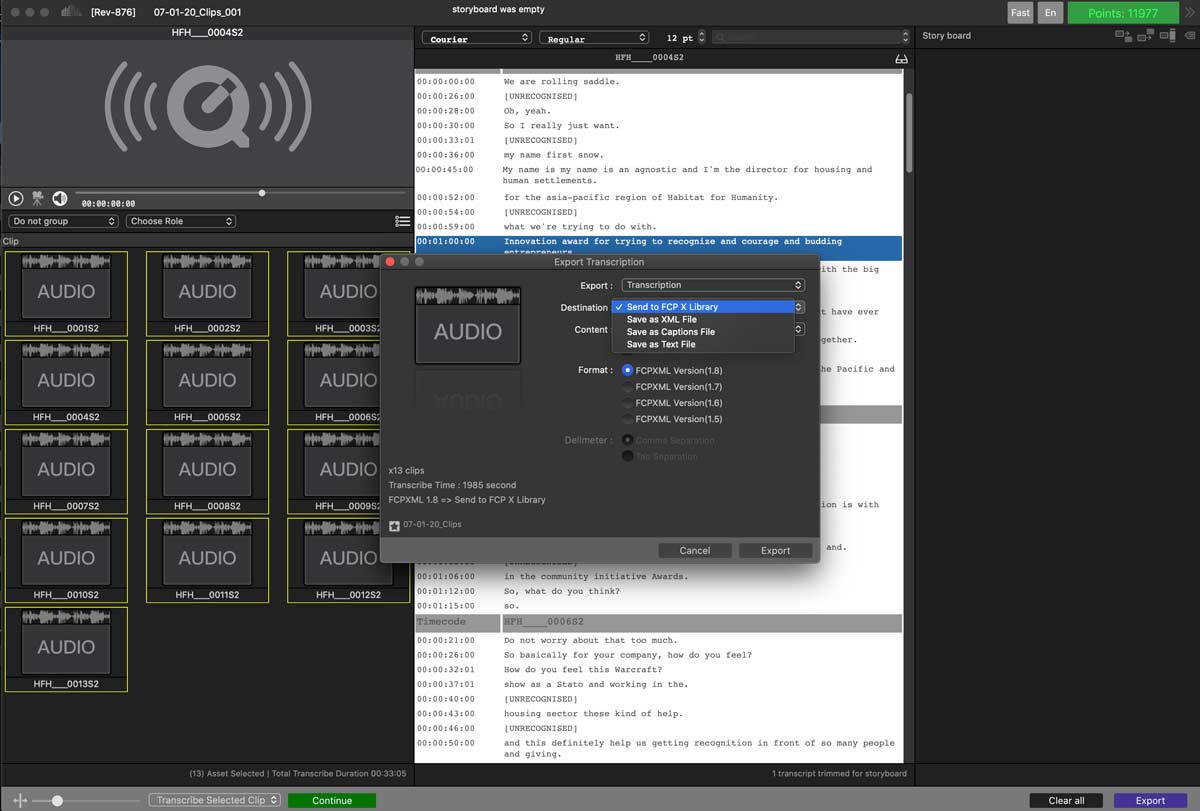Click the audio thumbnail in export dialog
The image size is (1200, 811).
468,326
